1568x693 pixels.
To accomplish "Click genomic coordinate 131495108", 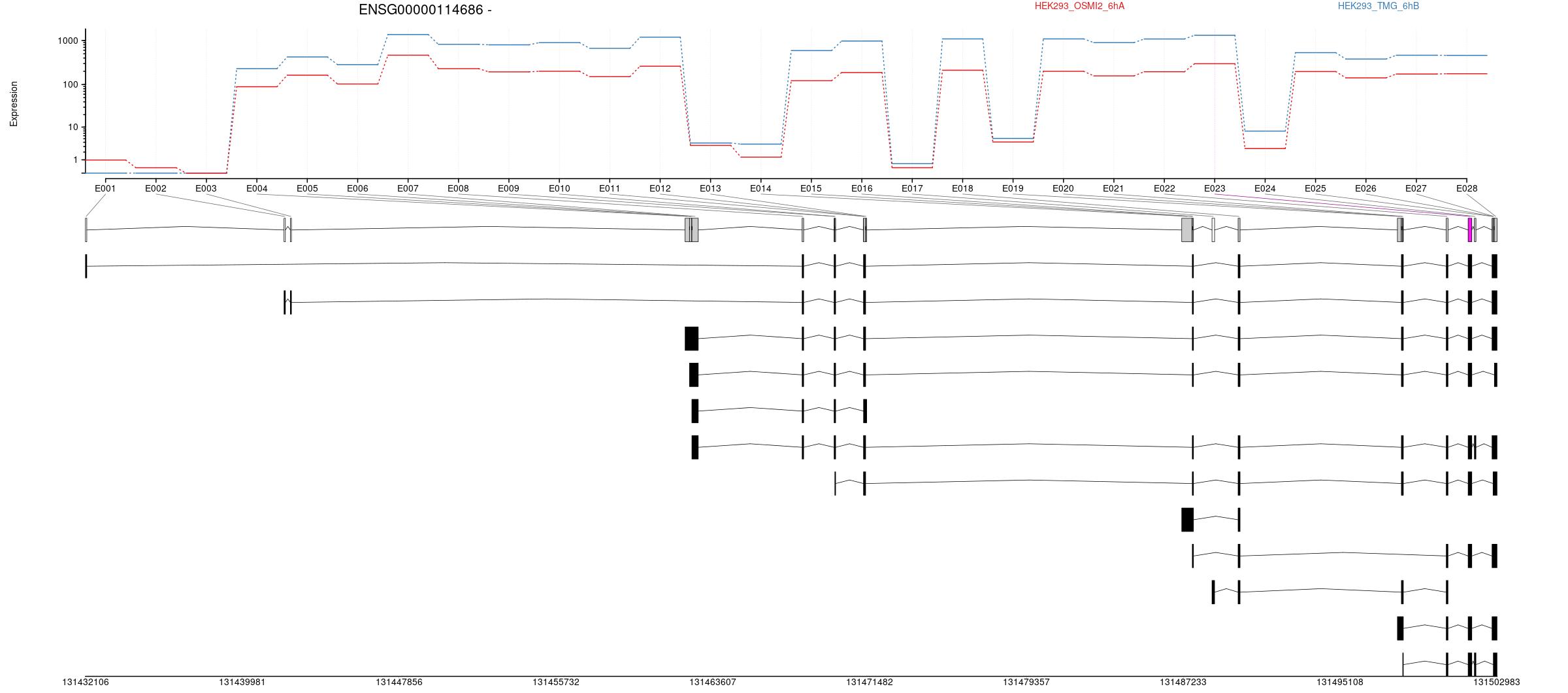I will (x=1340, y=682).
